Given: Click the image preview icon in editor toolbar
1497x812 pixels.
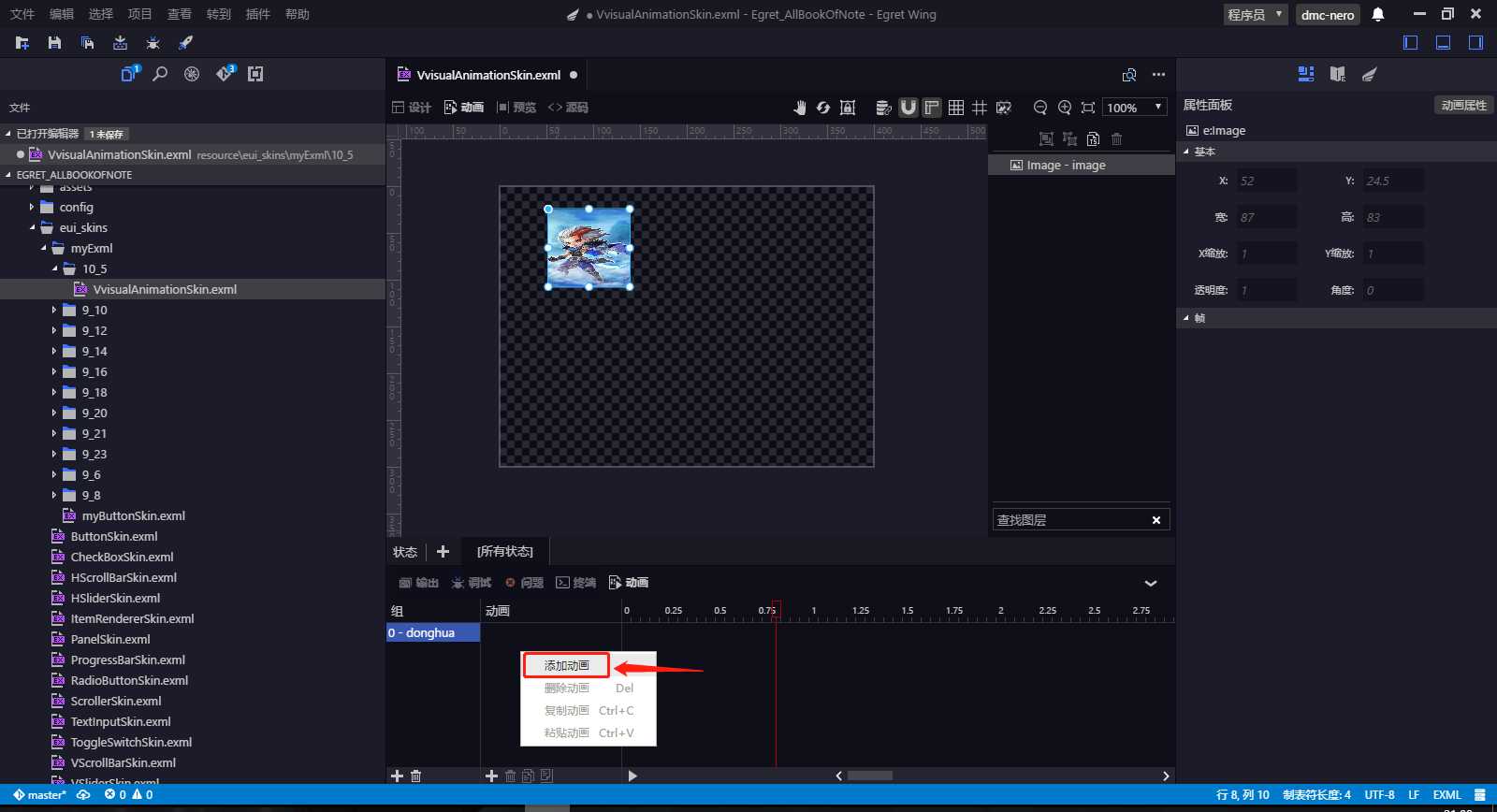Looking at the screenshot, I should [1004, 108].
